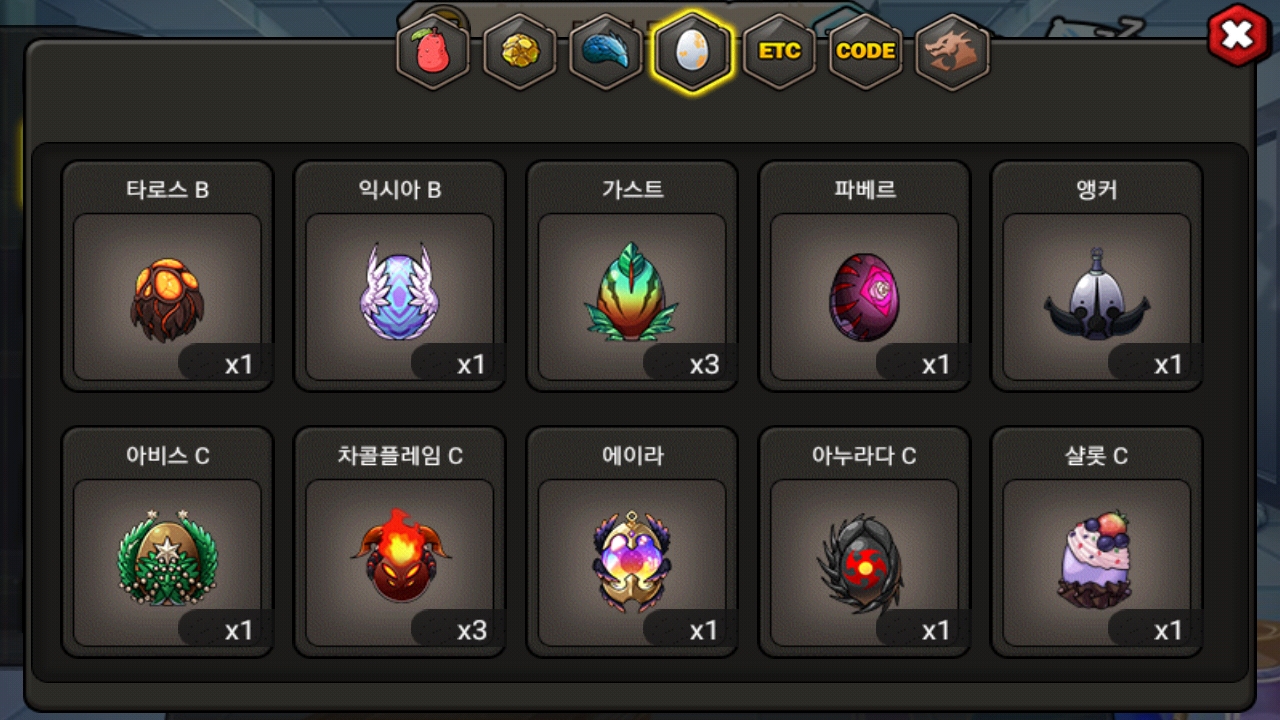The image size is (1280, 720).
Task: Open the red fruit category tab
Action: (x=432, y=52)
